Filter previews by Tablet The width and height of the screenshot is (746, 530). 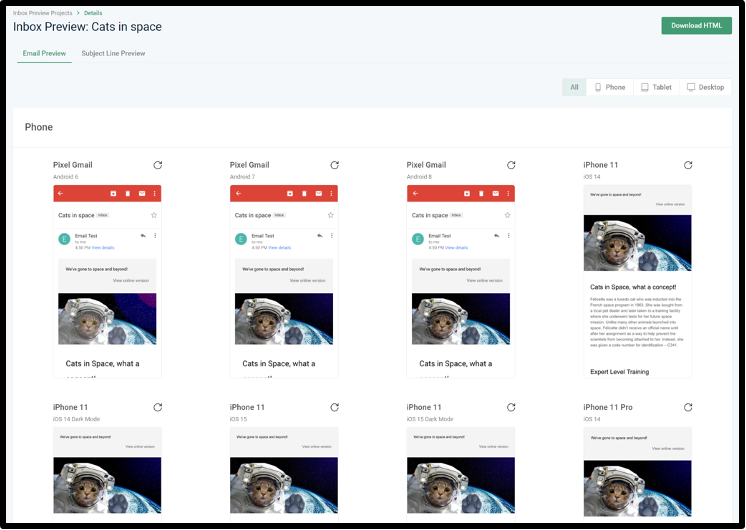[x=656, y=87]
